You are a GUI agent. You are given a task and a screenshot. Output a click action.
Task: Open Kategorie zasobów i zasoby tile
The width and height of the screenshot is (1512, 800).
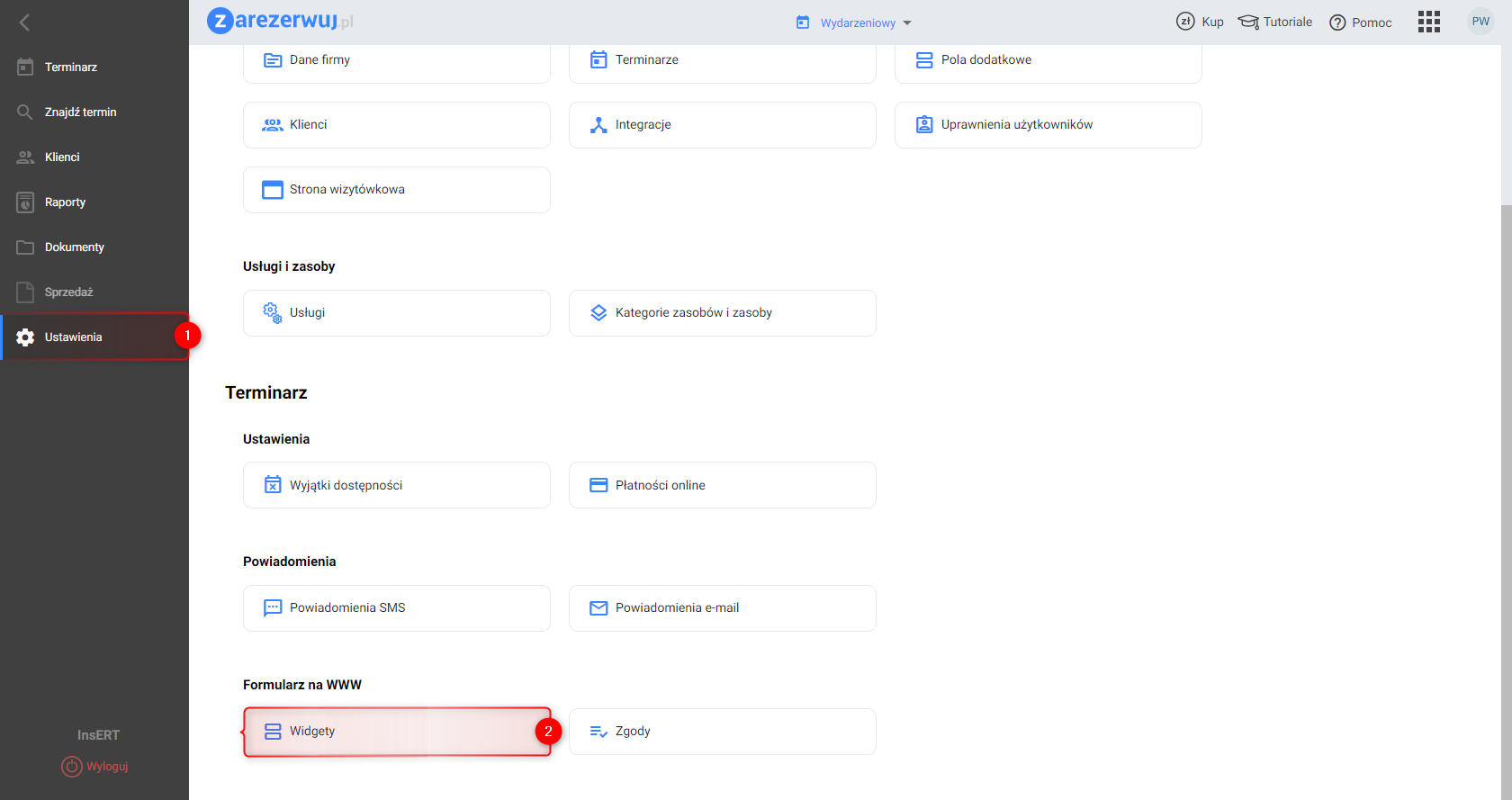722,312
